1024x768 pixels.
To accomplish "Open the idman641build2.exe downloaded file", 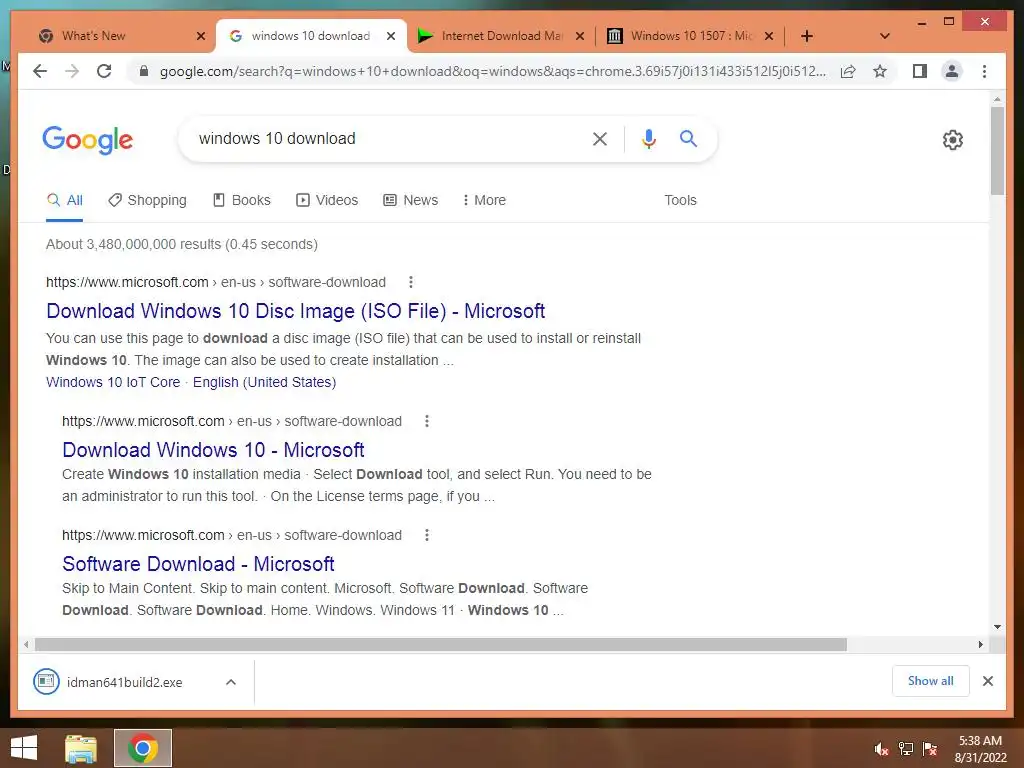I will click(x=124, y=682).
